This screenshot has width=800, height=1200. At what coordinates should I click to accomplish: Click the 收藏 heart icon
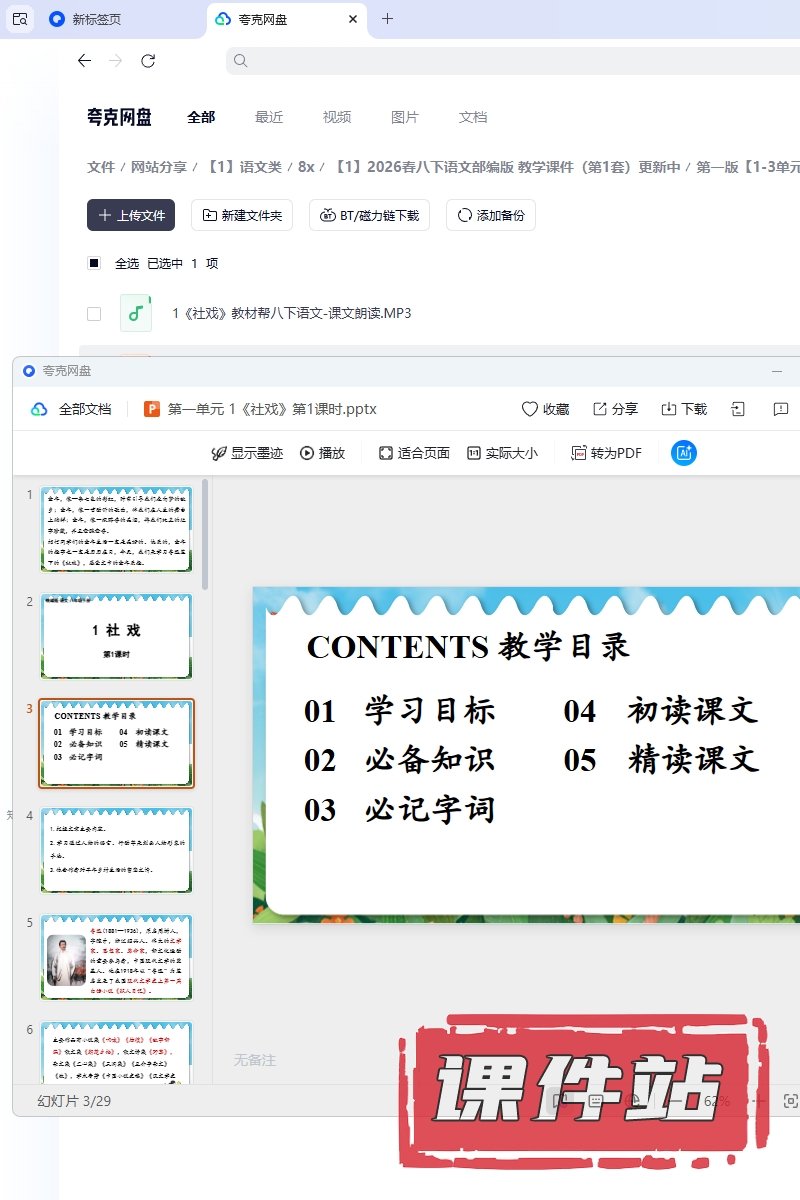[x=545, y=409]
